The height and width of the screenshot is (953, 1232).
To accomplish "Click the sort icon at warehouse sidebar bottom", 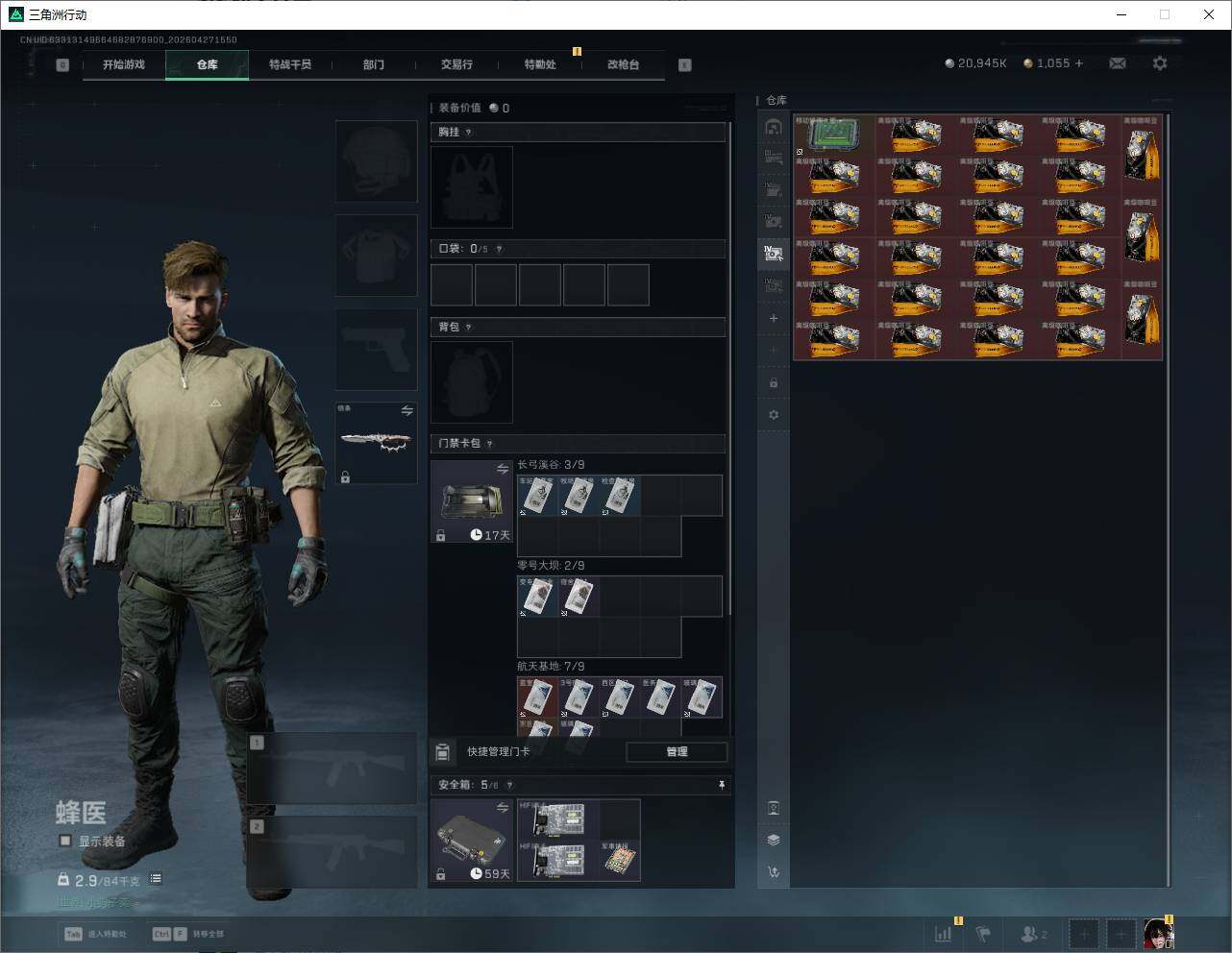I will click(x=774, y=872).
